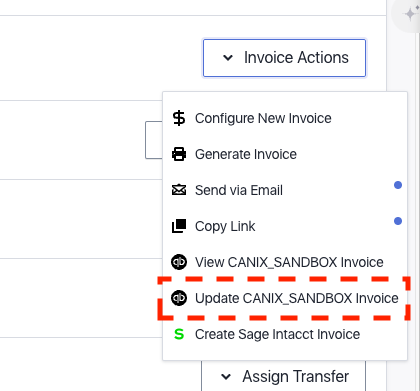Choose Create Sage Intacct Invoice
This screenshot has height=391, width=420.
(285, 334)
